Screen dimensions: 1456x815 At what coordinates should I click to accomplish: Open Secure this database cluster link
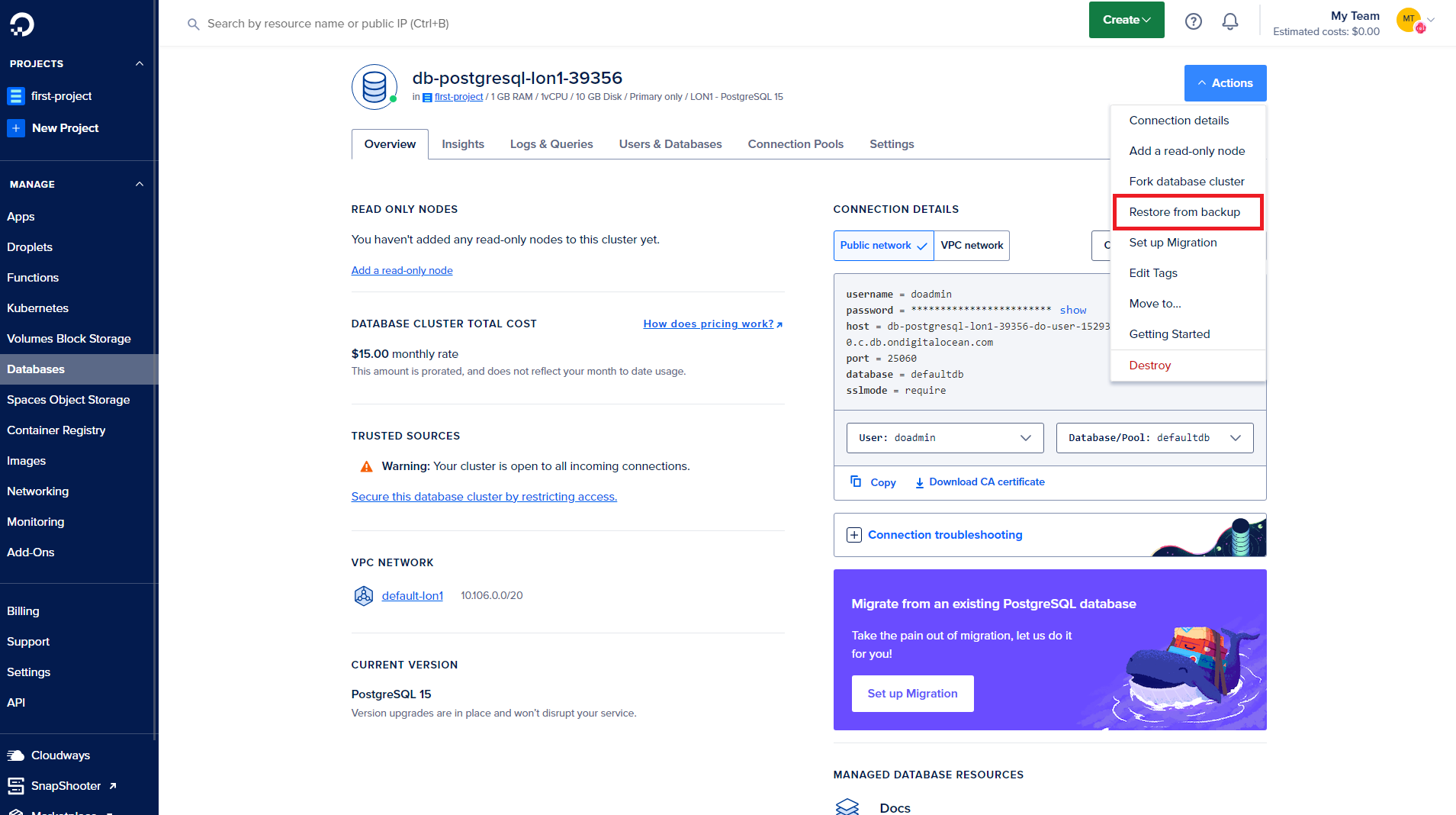484,497
